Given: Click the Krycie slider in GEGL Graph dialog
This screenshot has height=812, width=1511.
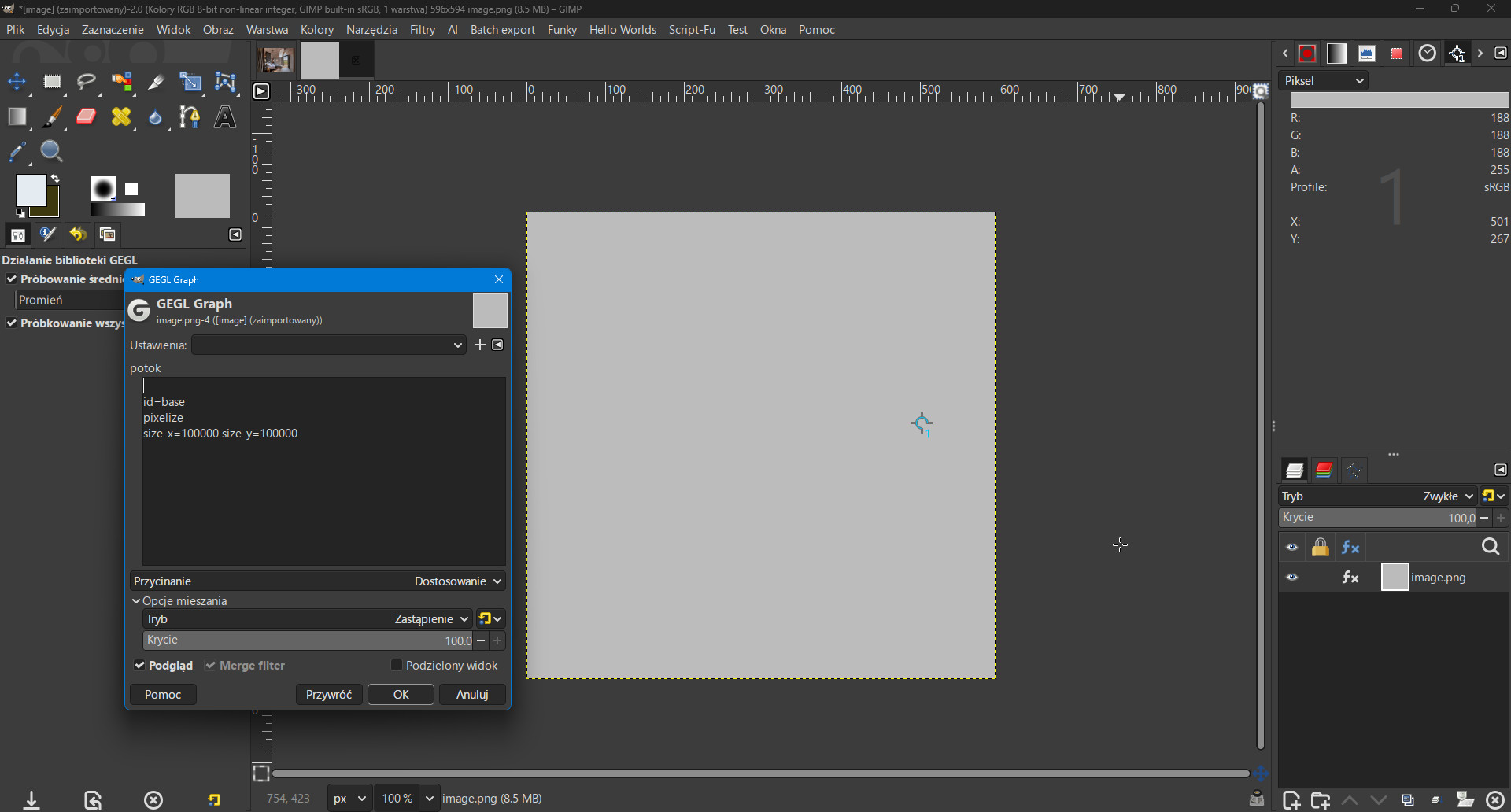Looking at the screenshot, I should [307, 640].
